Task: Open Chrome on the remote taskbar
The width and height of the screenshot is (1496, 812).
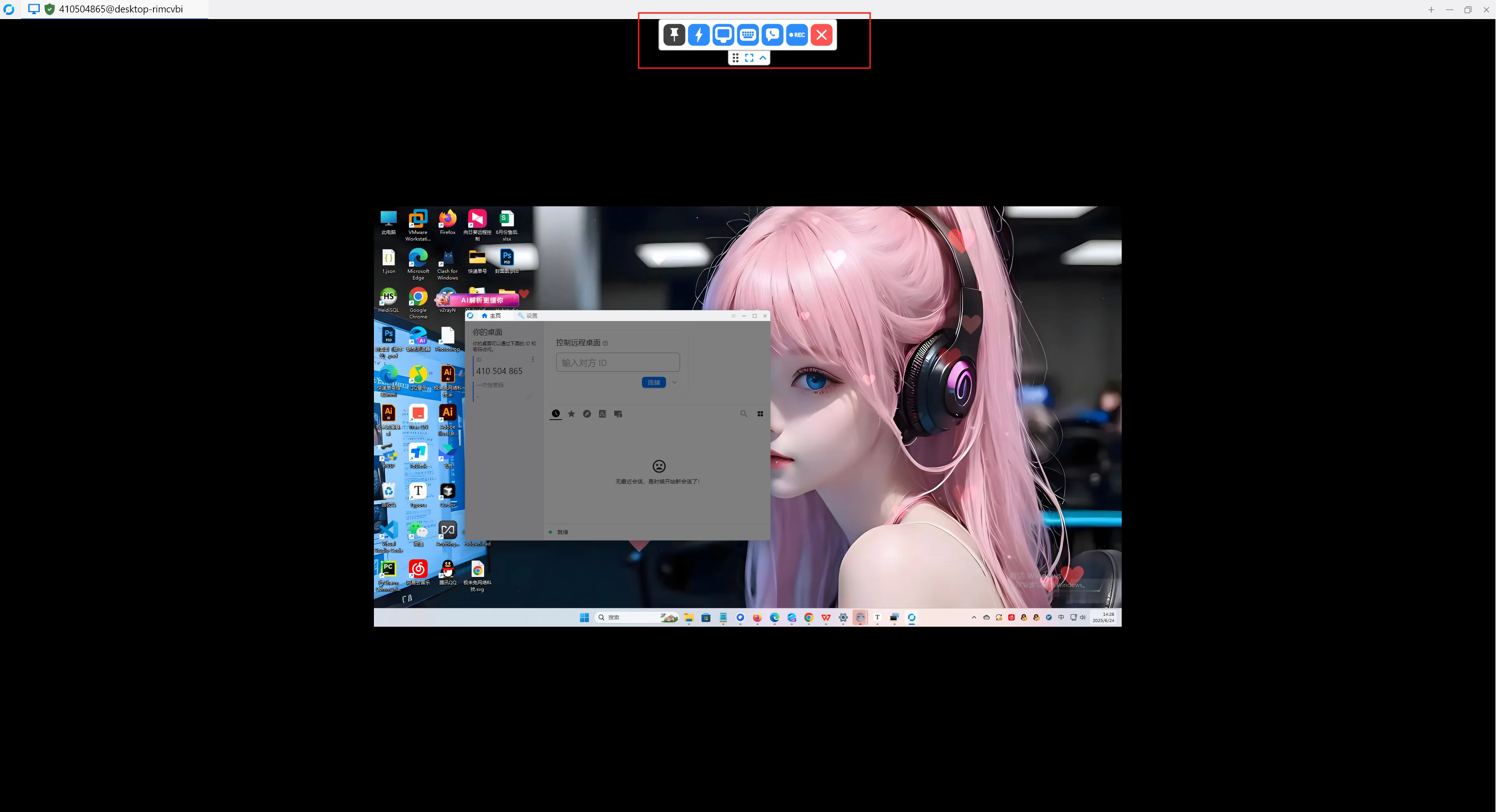Action: [809, 617]
